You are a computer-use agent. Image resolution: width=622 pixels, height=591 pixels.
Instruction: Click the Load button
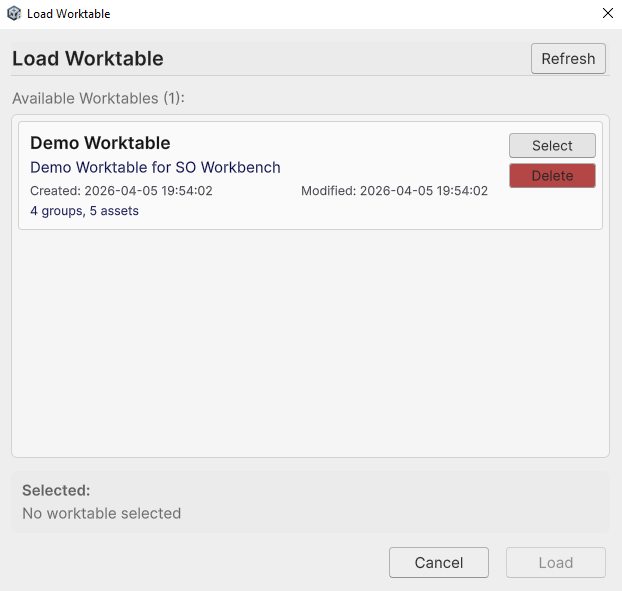click(x=556, y=563)
